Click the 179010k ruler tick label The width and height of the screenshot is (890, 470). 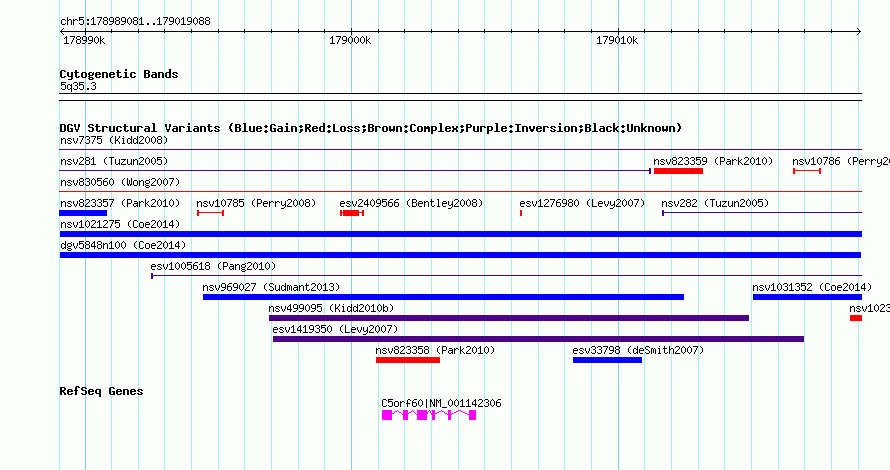pos(617,40)
